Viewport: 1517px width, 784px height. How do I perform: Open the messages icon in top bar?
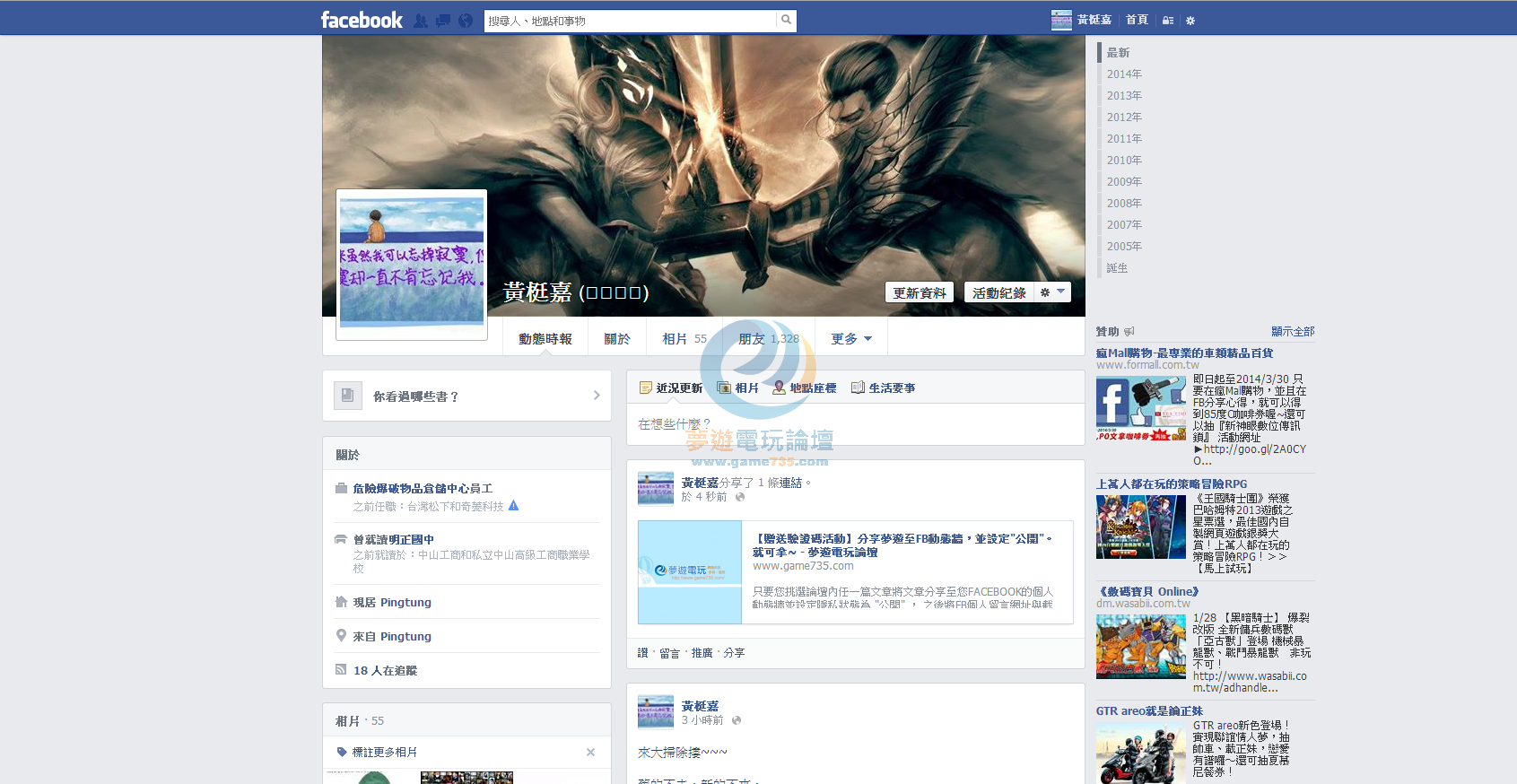(443, 21)
